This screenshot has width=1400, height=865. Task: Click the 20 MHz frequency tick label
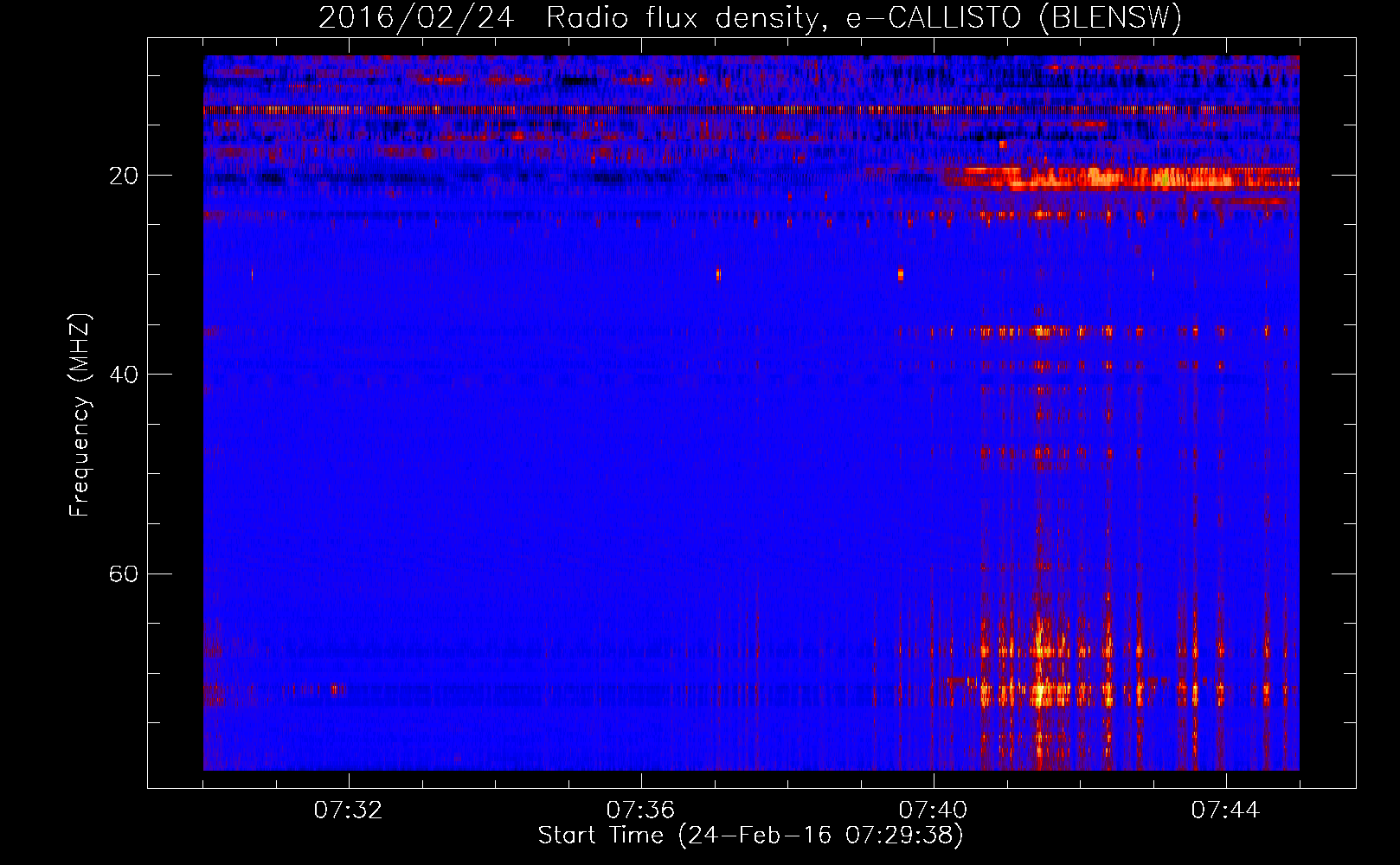pyautogui.click(x=124, y=176)
